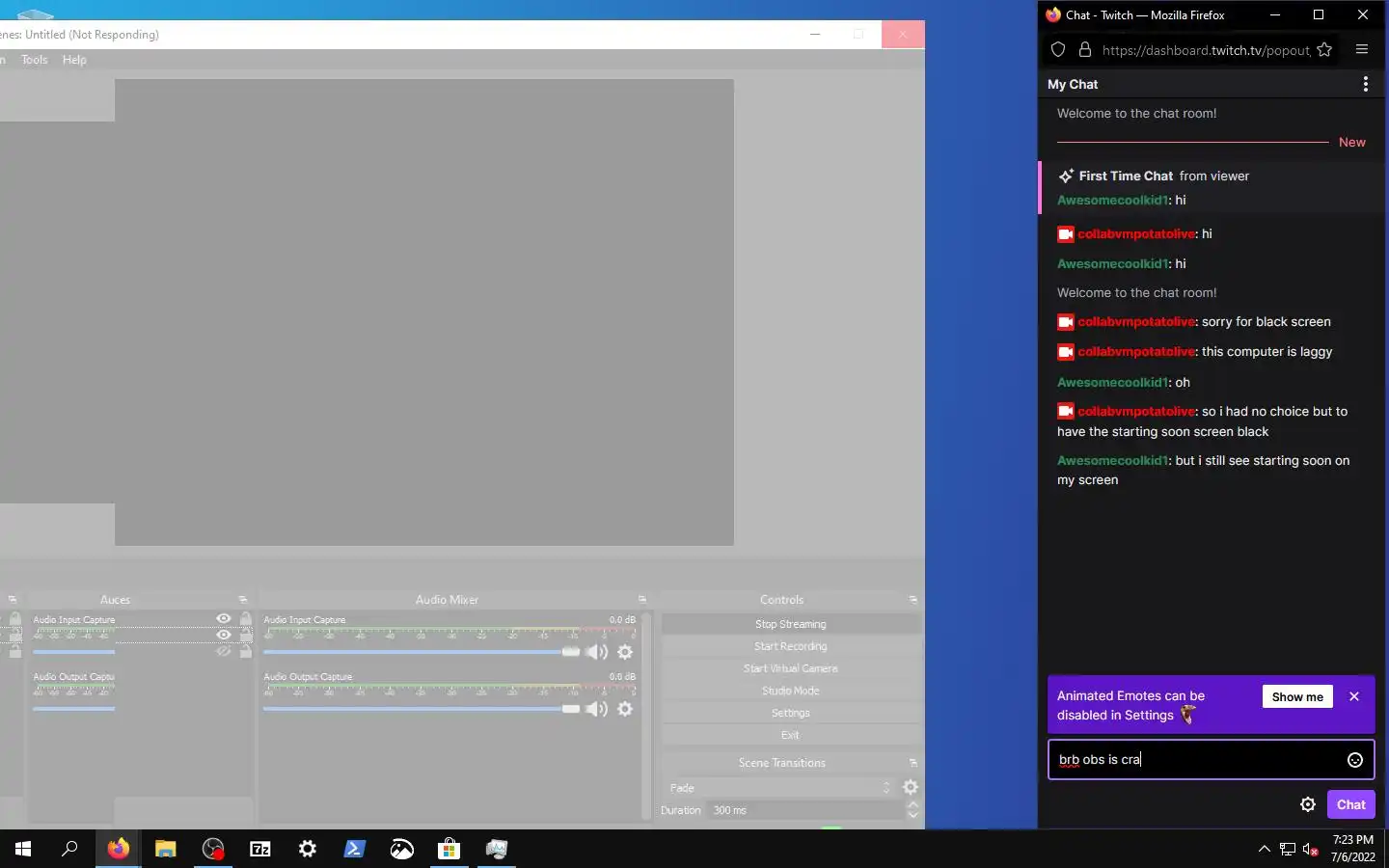The image size is (1389, 868).
Task: Click Stop Streaming in OBS
Action: [x=791, y=624]
